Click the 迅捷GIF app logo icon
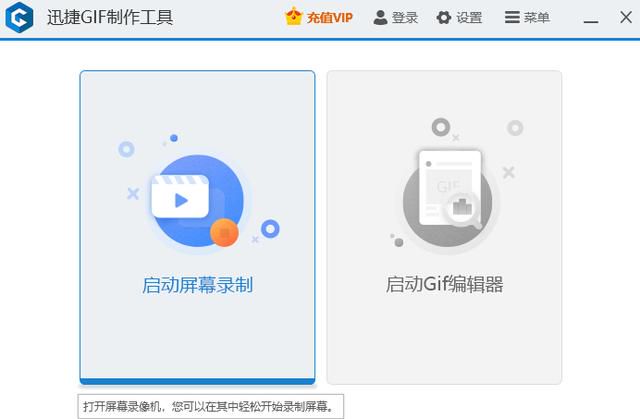Viewport: 640px width, 419px height. click(19, 18)
